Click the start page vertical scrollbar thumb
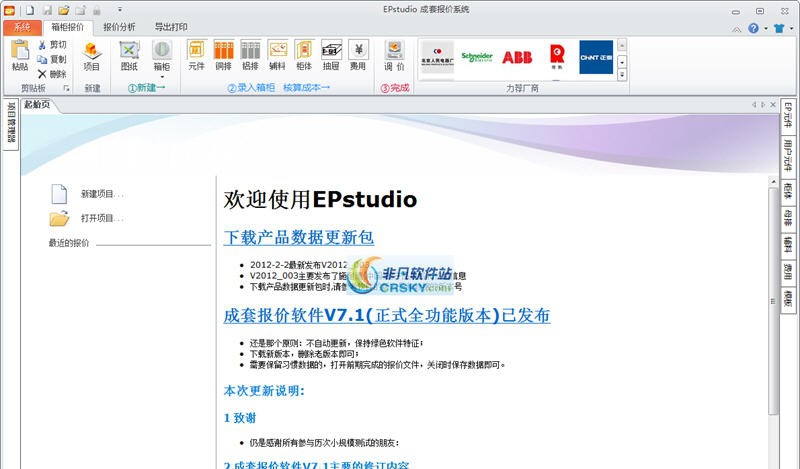This screenshot has height=469, width=800. point(773,301)
